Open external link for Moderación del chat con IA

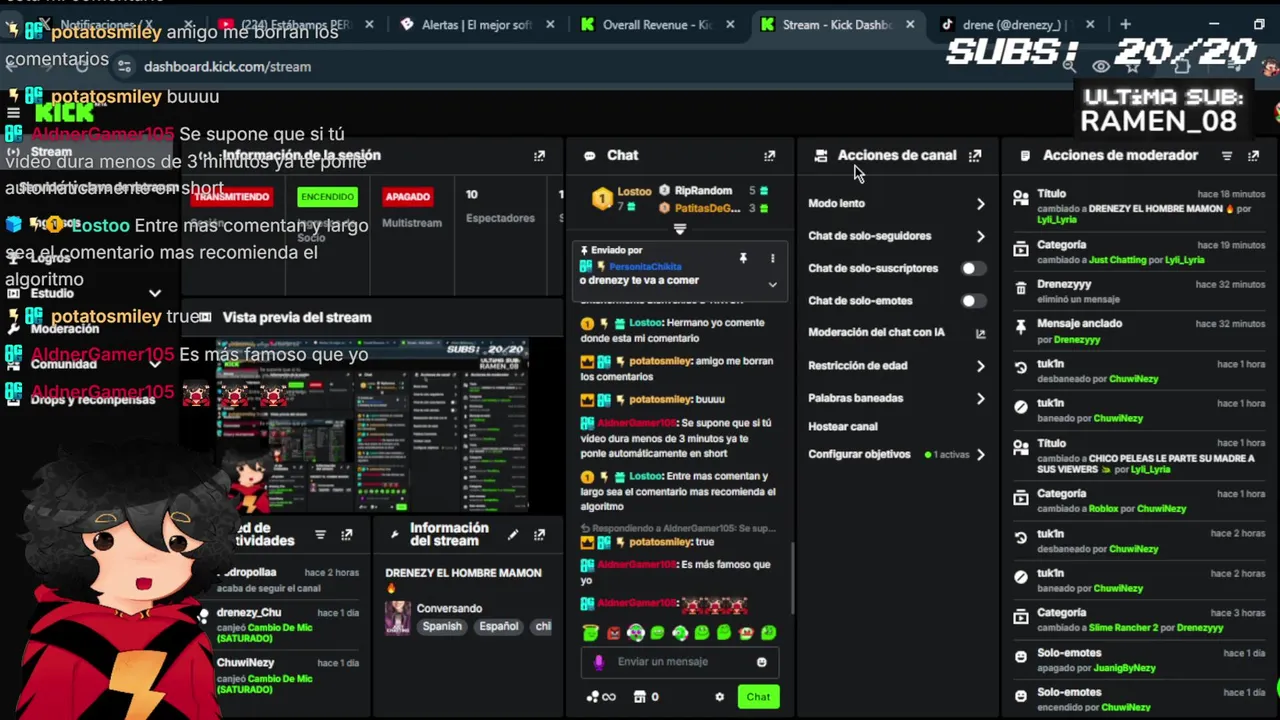pyautogui.click(x=980, y=333)
